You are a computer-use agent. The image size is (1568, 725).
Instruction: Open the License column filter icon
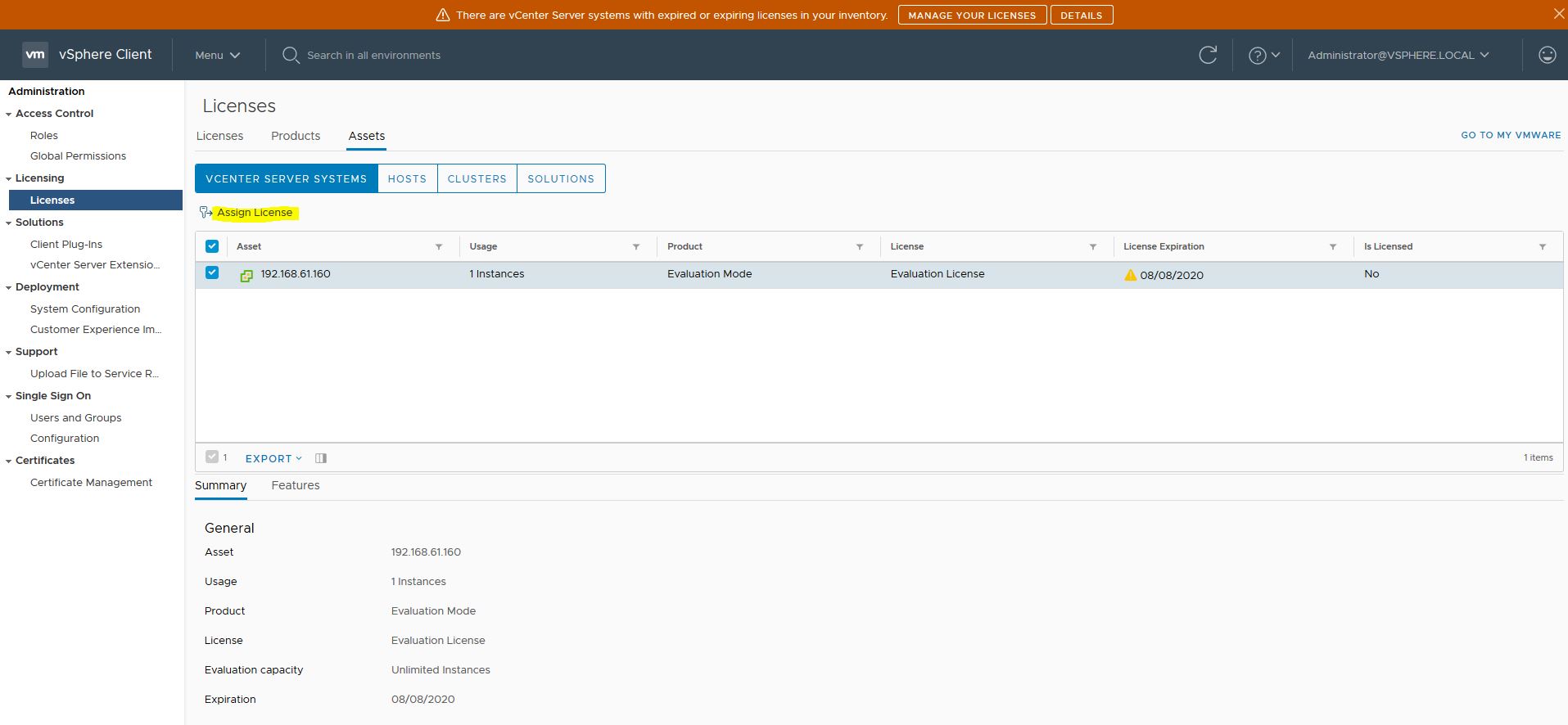[x=1093, y=246]
